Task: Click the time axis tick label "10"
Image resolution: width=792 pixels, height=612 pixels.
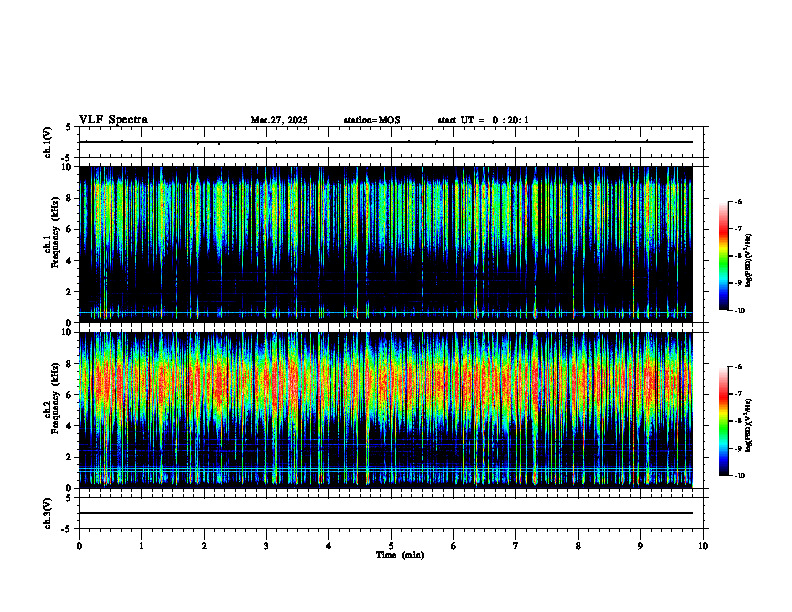Action: click(x=703, y=546)
